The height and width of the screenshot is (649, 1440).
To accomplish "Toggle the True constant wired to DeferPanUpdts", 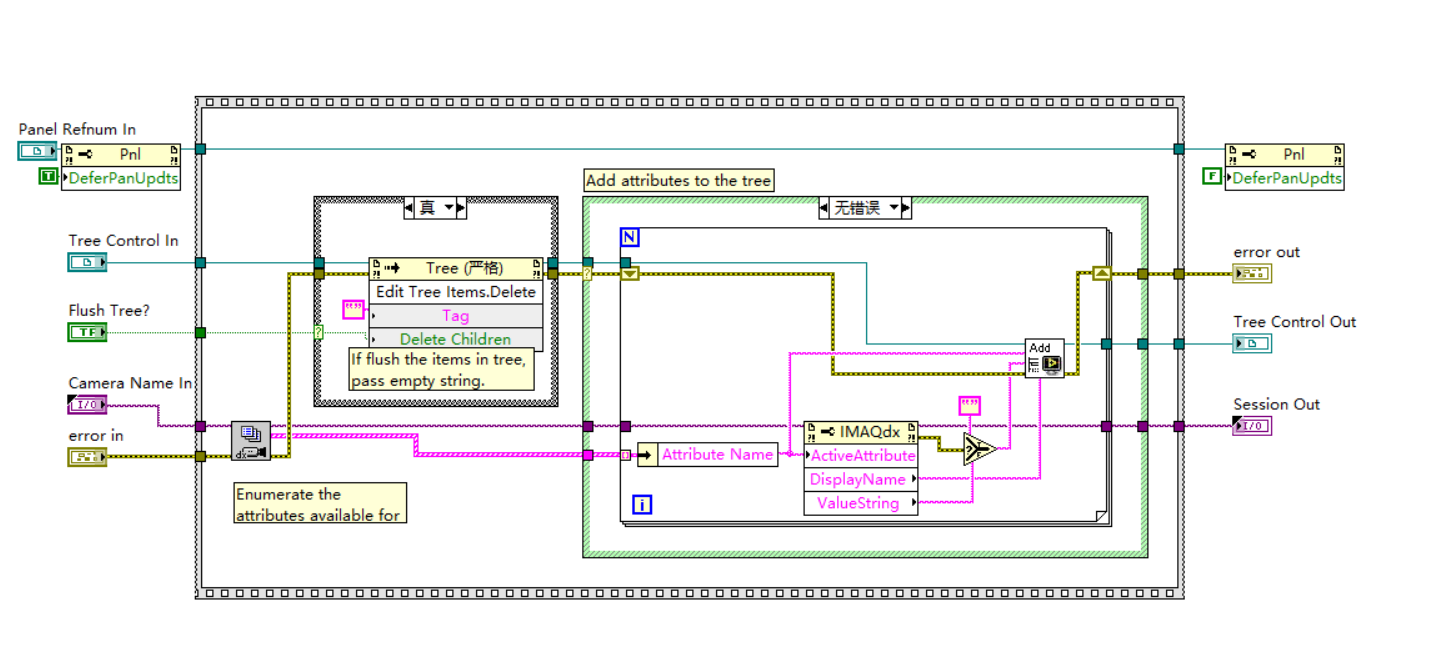I will point(48,177).
